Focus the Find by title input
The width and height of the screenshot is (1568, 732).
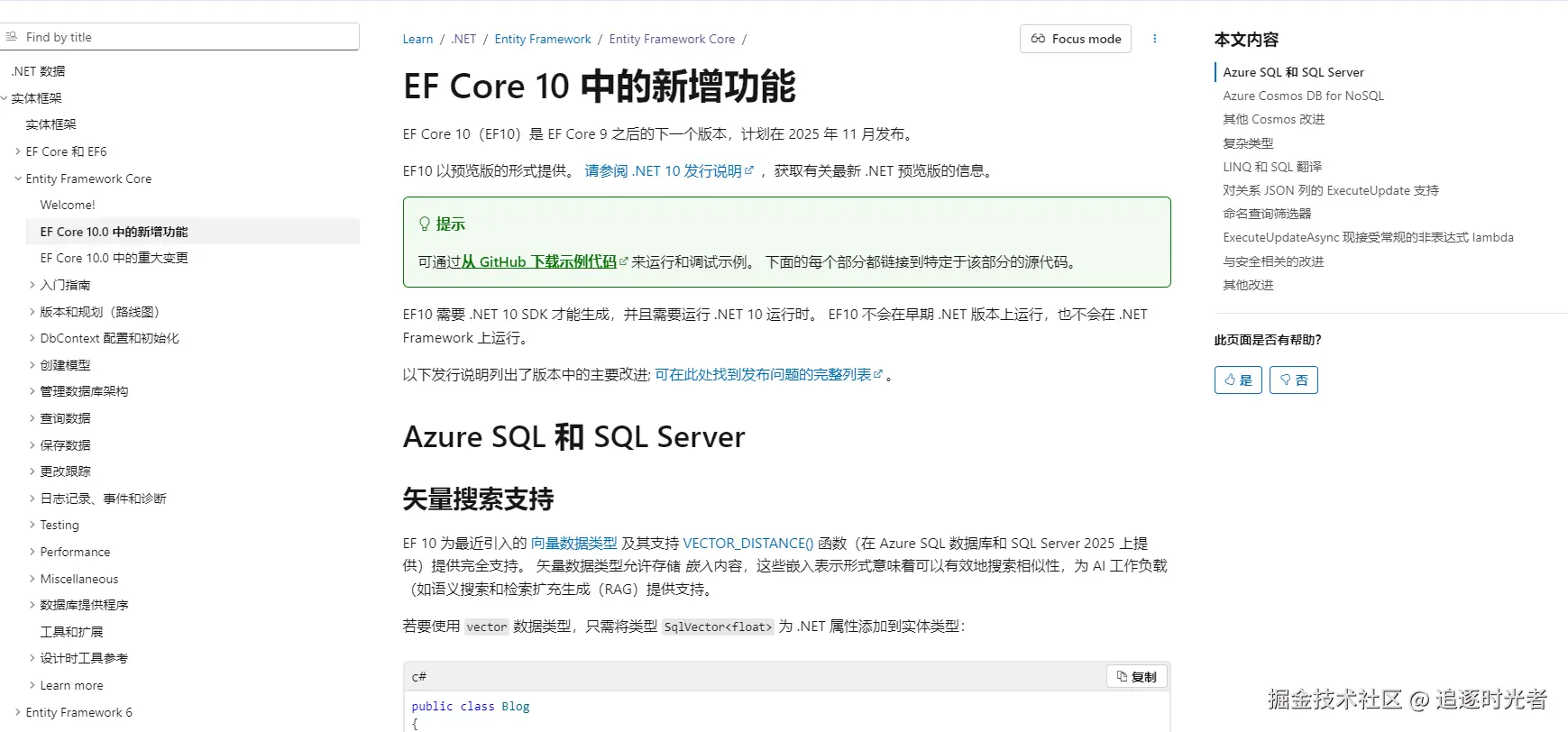click(179, 37)
